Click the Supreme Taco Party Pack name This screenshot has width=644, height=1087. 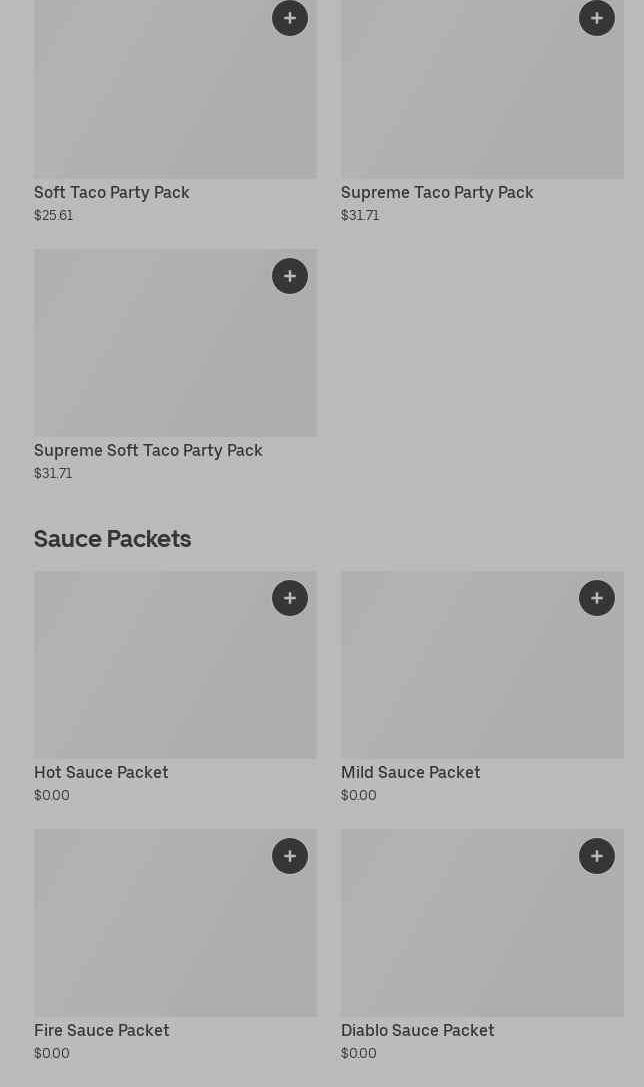point(437,192)
